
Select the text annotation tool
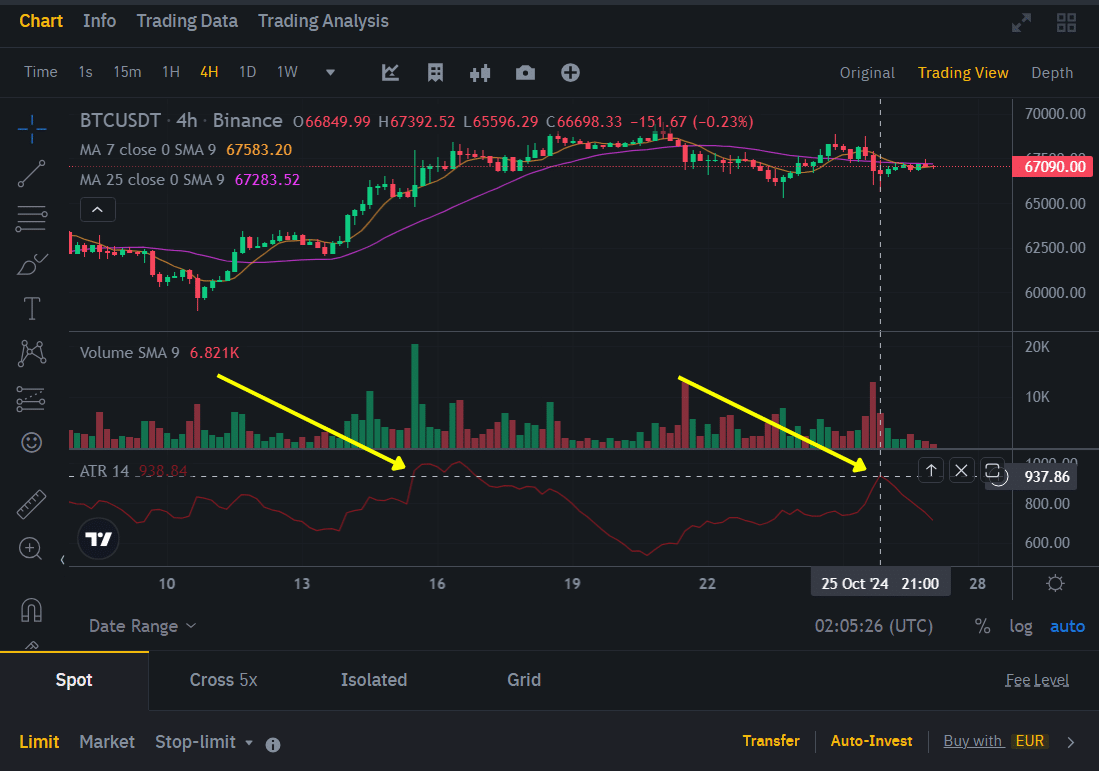31,308
